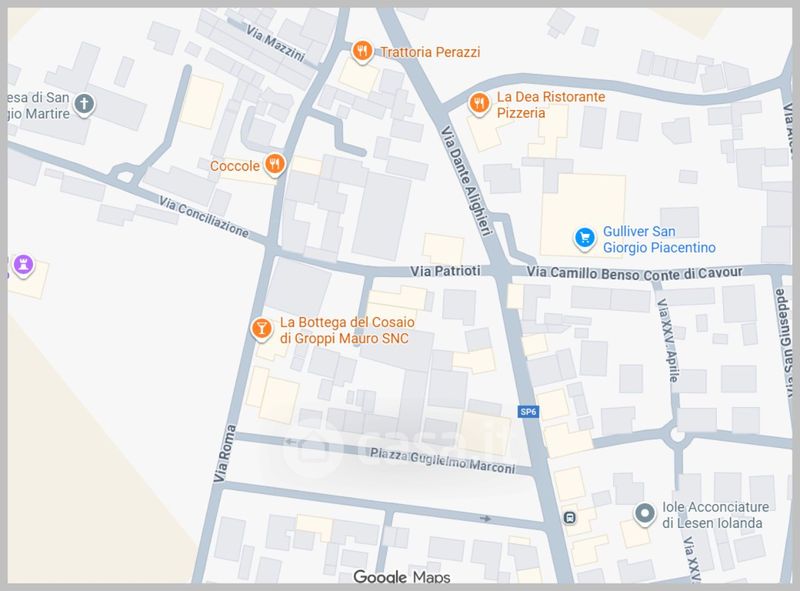800x591 pixels.
Task: Click the Via Roma street label
Action: (224, 453)
